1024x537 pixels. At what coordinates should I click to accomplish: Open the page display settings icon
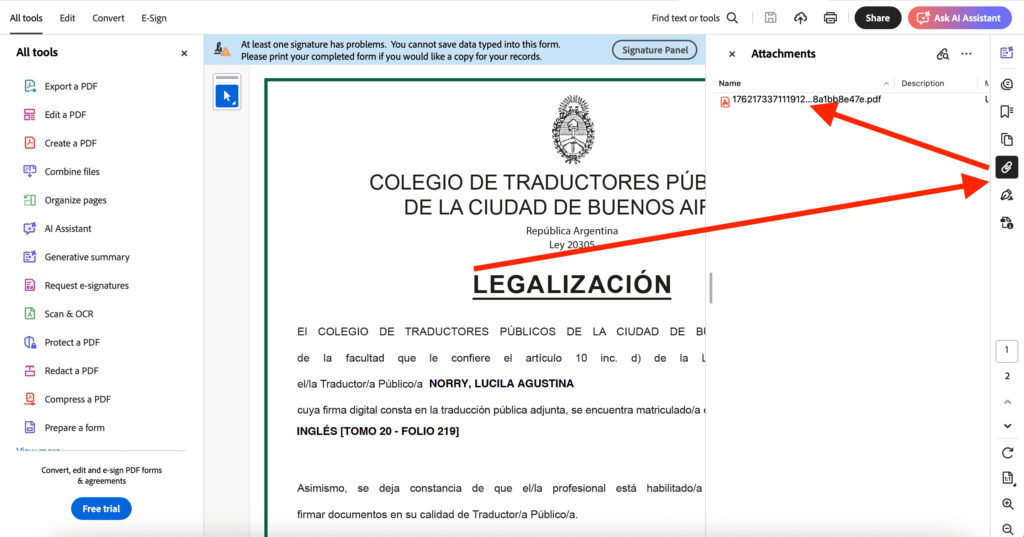[1007, 478]
